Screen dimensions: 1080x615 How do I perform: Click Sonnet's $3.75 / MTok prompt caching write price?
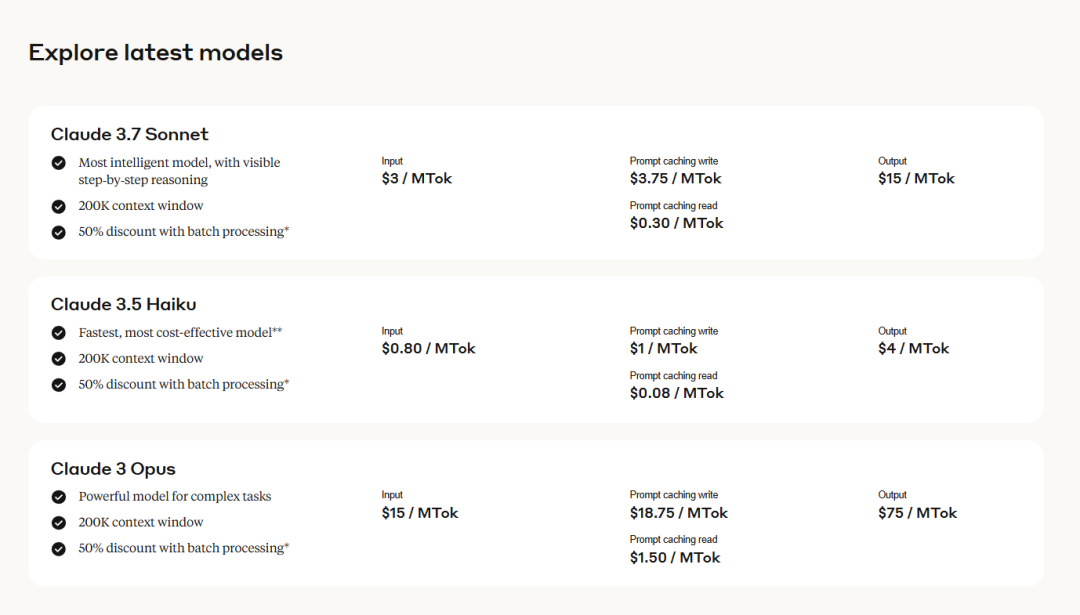coord(676,178)
